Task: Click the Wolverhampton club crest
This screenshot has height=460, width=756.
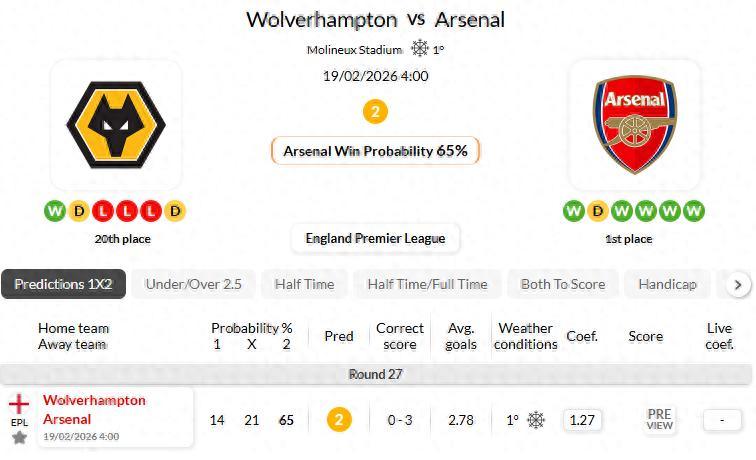Action: [116, 124]
